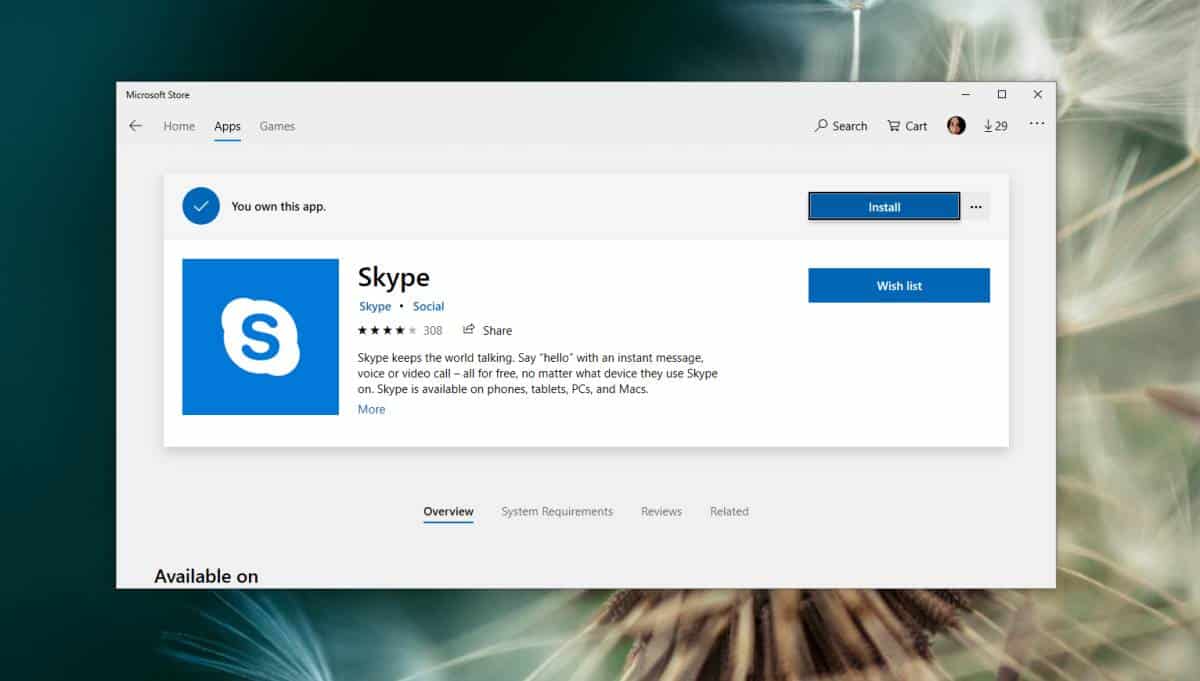Open downloads and updates showing 29
This screenshot has height=681, width=1200.
click(x=996, y=126)
